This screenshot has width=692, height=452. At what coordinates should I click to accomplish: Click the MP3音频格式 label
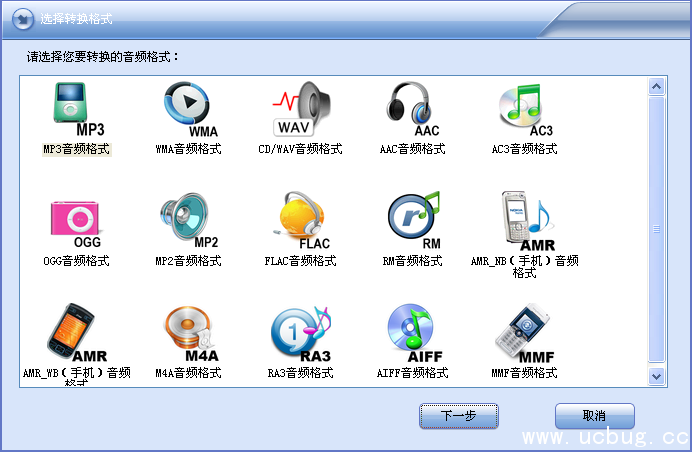tap(76, 150)
